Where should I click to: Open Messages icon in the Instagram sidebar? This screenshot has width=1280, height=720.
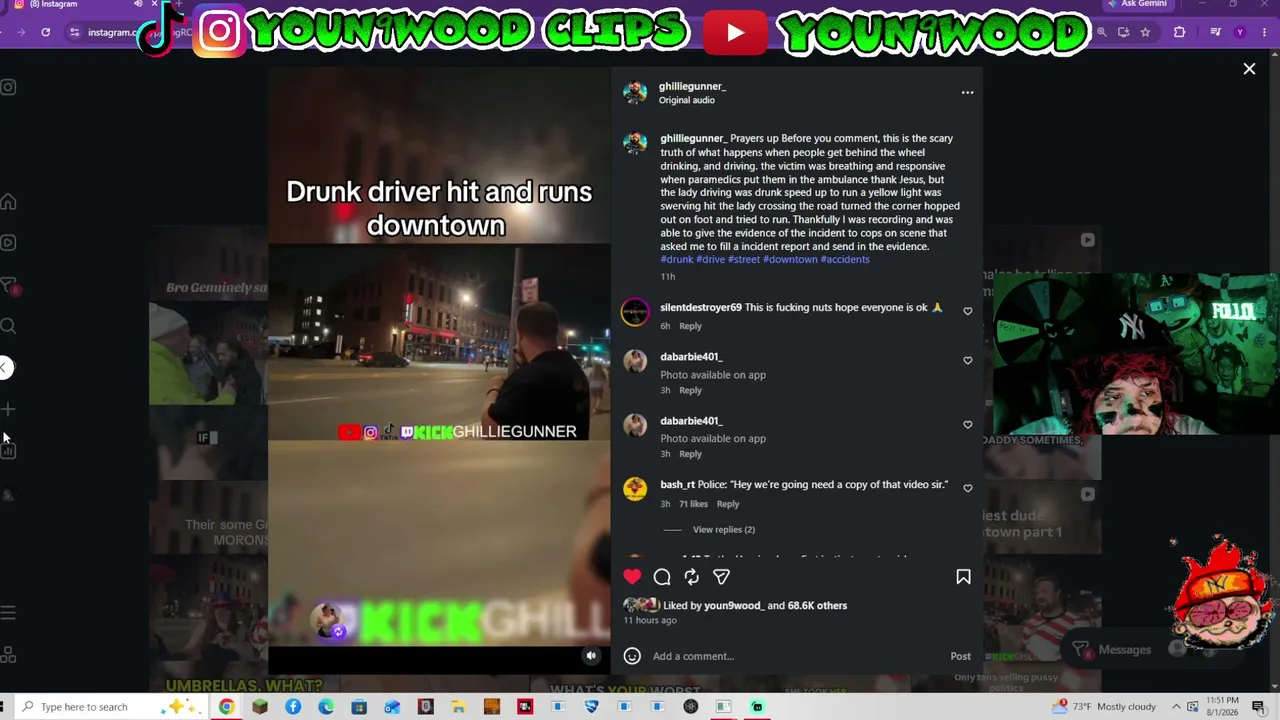coord(8,286)
